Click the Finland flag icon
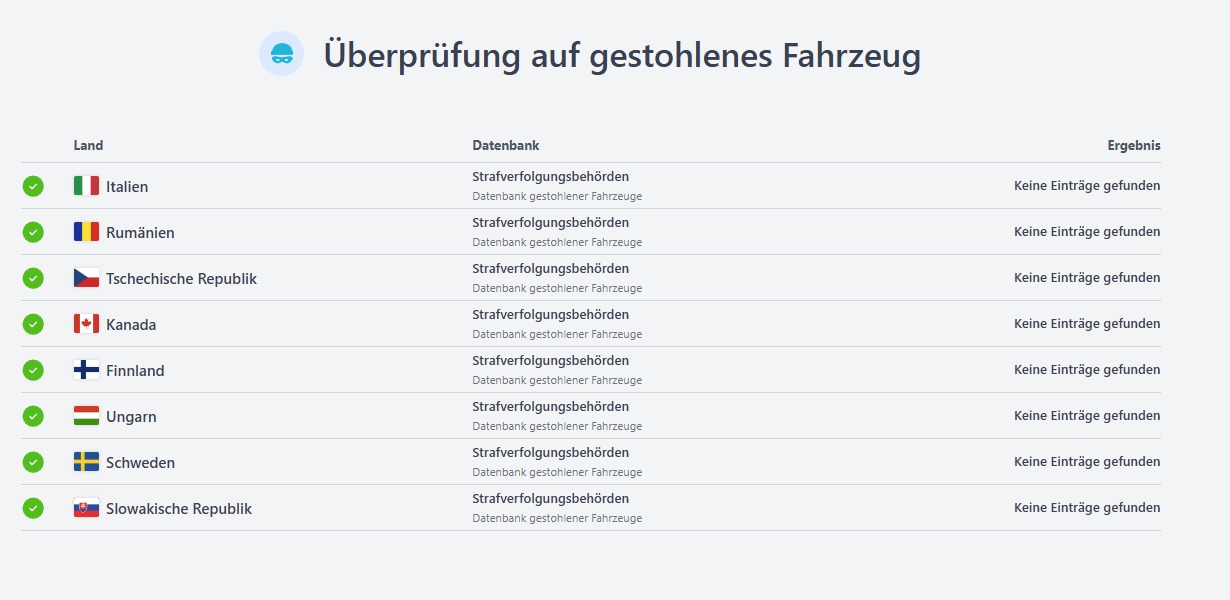The image size is (1230, 600). [x=86, y=370]
